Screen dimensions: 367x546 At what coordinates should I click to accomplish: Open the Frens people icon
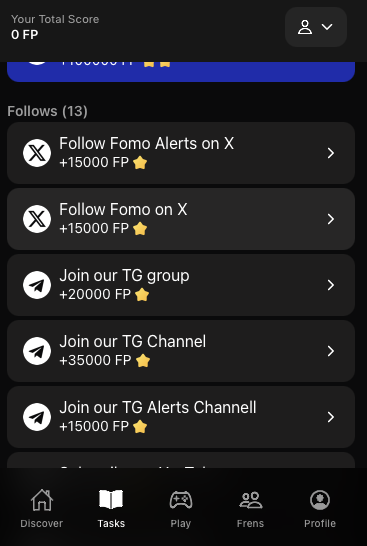click(x=250, y=500)
